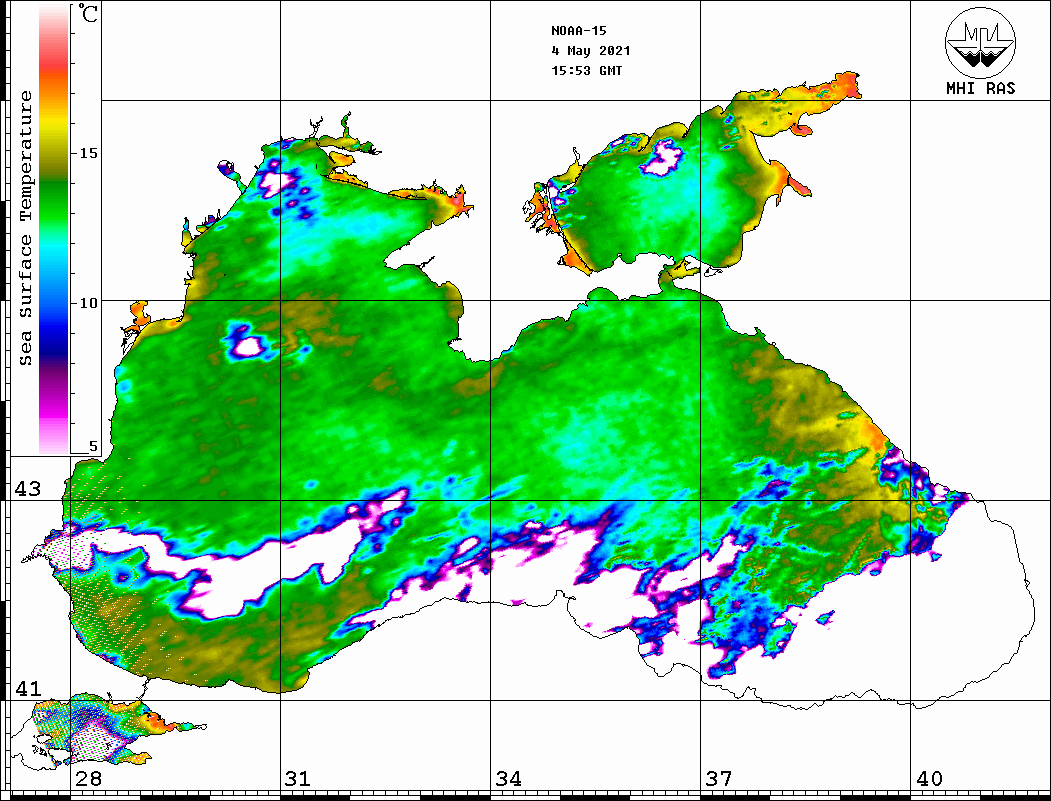
Task: Click the 'Sea Surface Temperature' vertical label
Action: click(25, 229)
